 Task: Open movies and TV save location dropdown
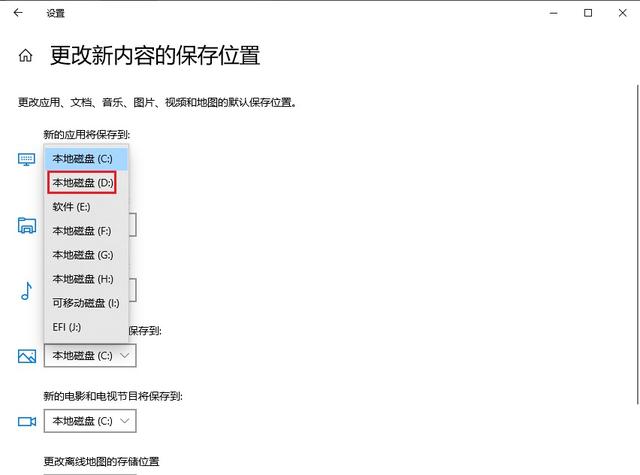90,421
